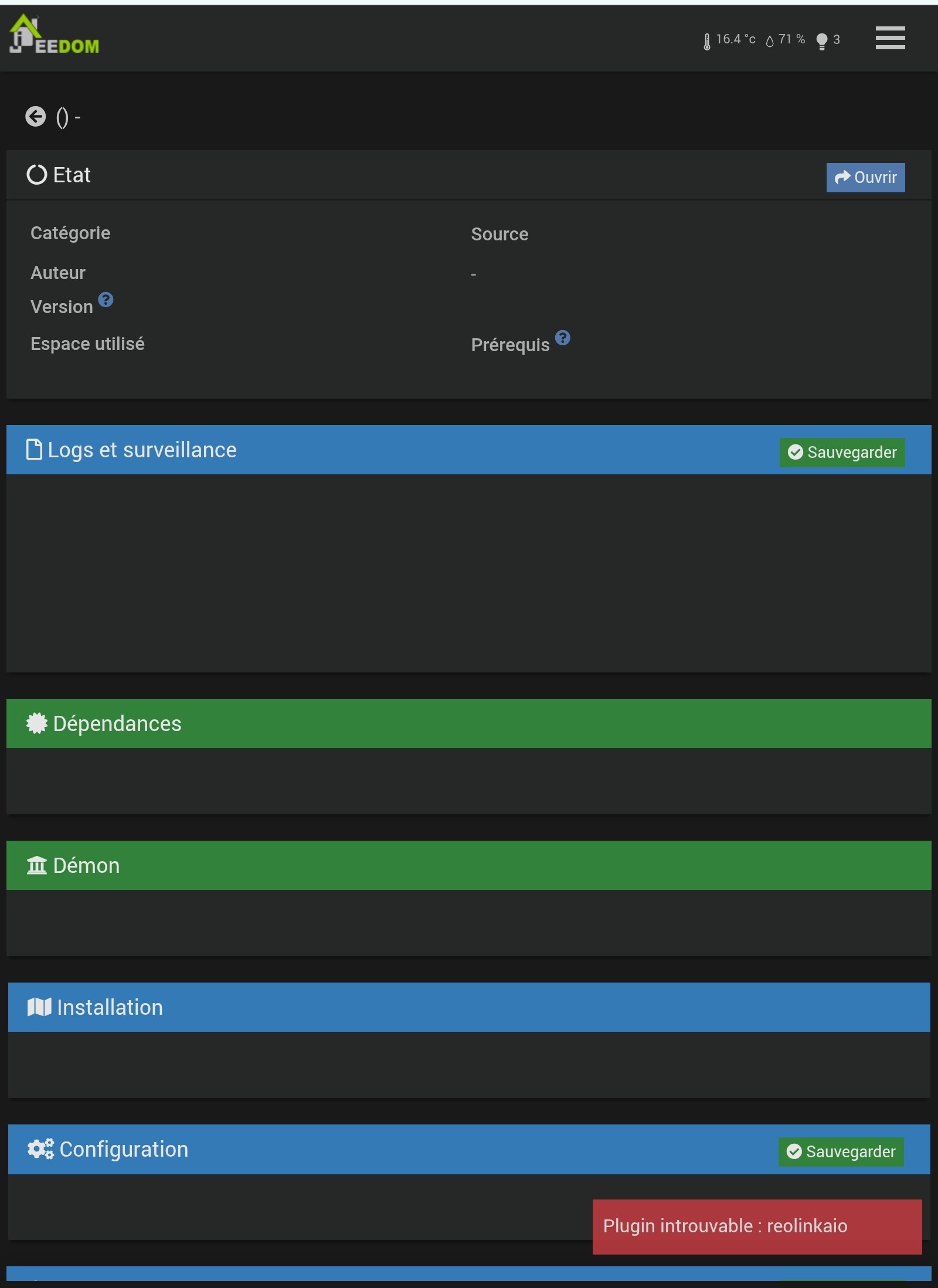938x1288 pixels.
Task: Click the Démon section header
Action: tap(86, 865)
